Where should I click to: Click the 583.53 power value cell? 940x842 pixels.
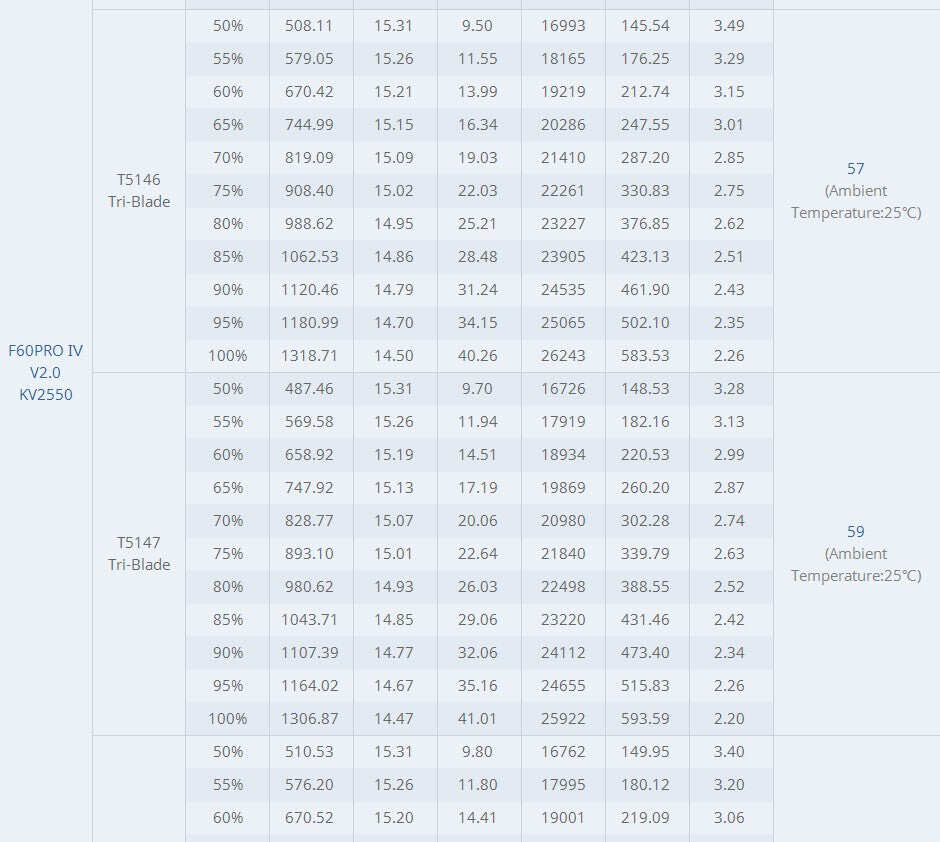pos(647,355)
